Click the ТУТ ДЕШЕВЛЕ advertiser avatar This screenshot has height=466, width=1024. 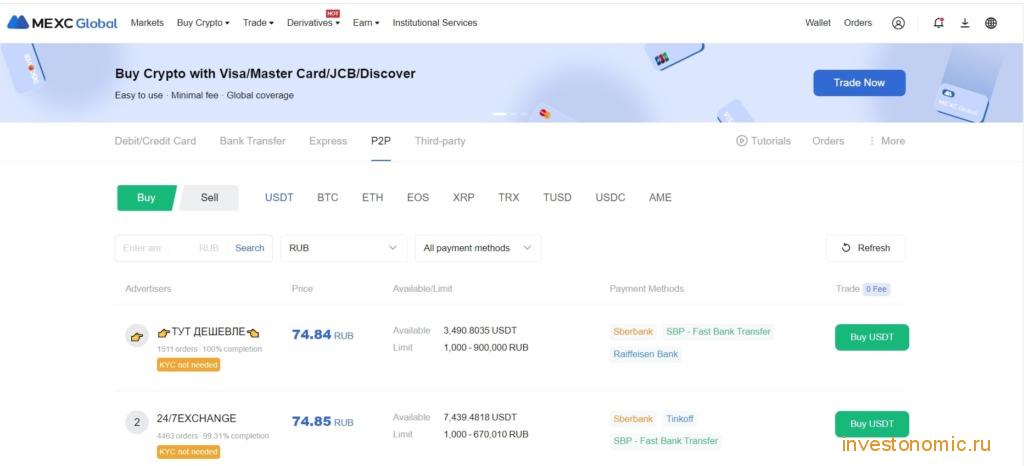(x=136, y=337)
